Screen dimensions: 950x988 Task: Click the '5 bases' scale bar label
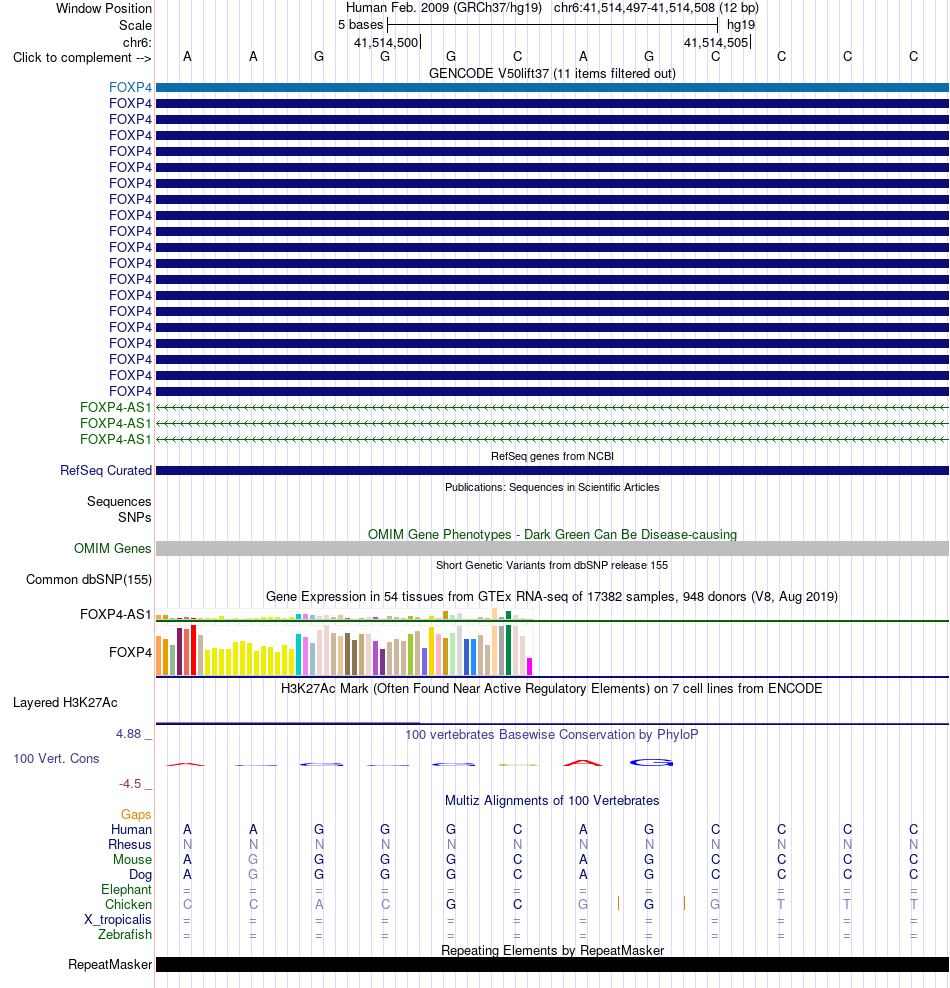pos(360,25)
